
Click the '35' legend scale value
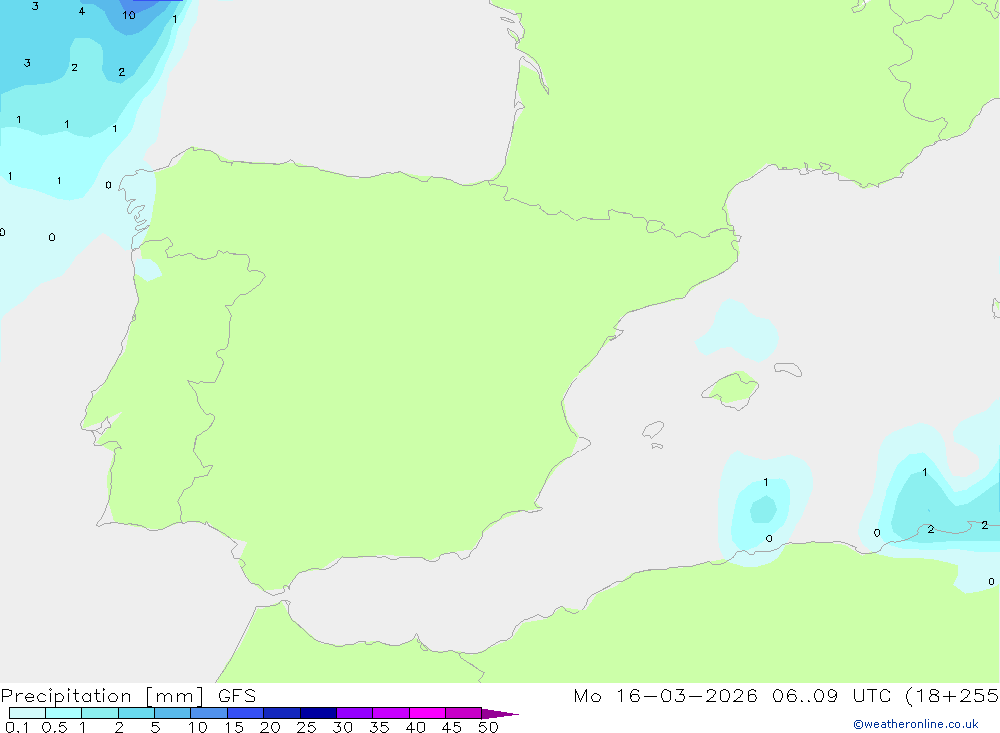tap(379, 727)
